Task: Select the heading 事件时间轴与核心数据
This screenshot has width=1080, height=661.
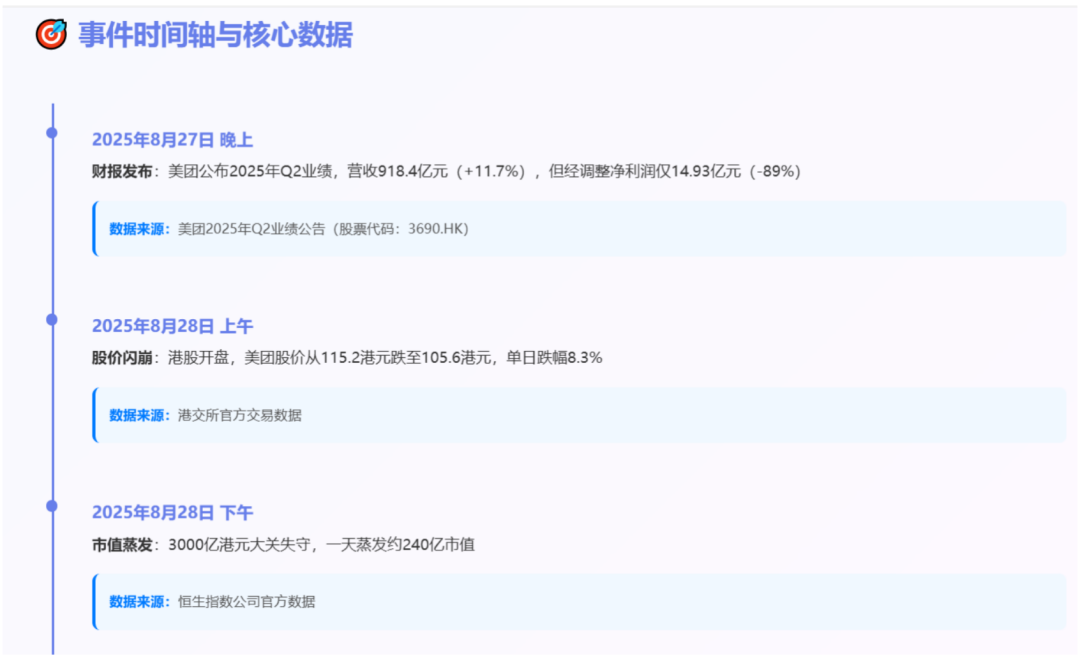Action: coord(215,34)
